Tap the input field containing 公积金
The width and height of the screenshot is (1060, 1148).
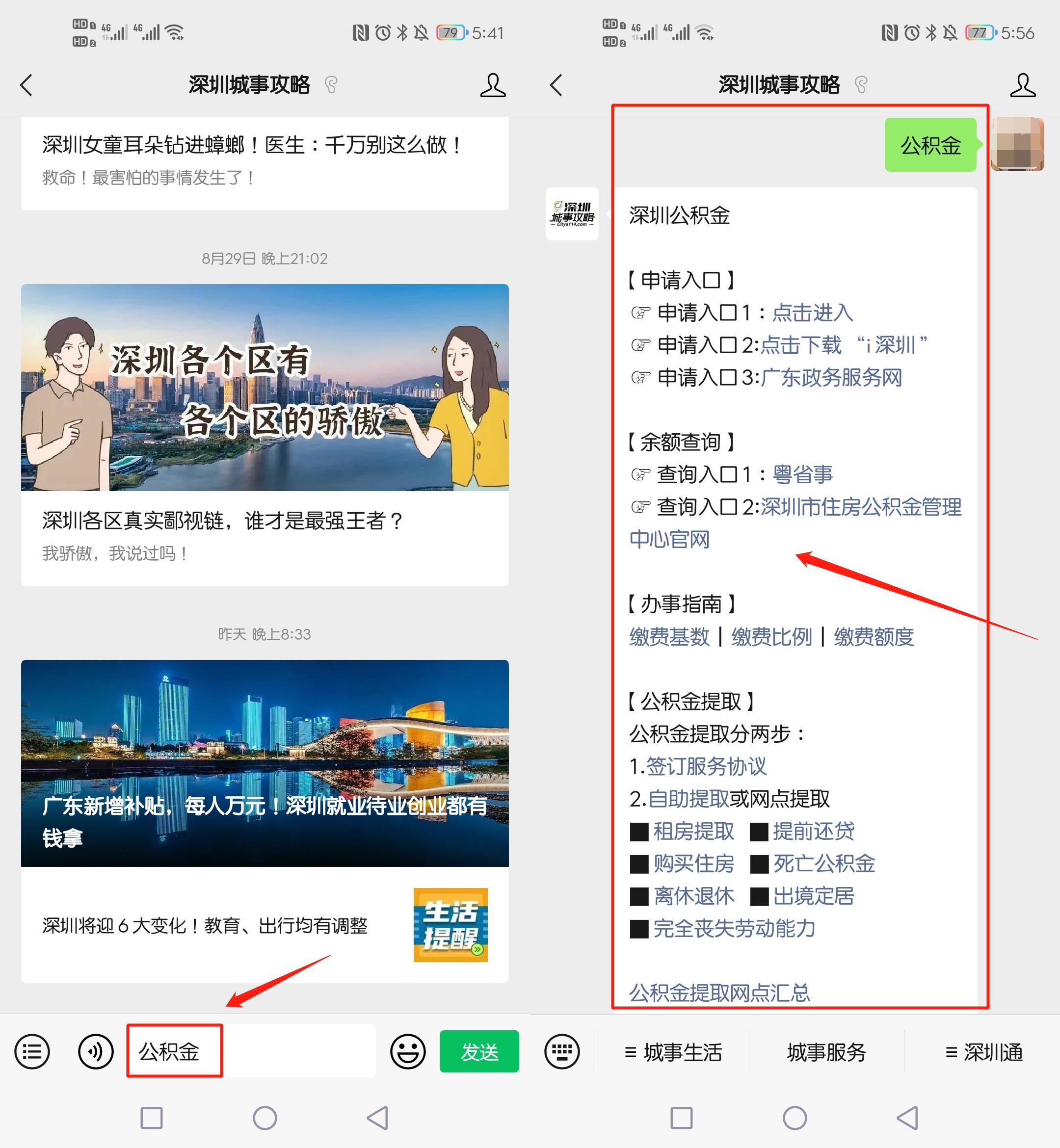pyautogui.click(x=174, y=1052)
